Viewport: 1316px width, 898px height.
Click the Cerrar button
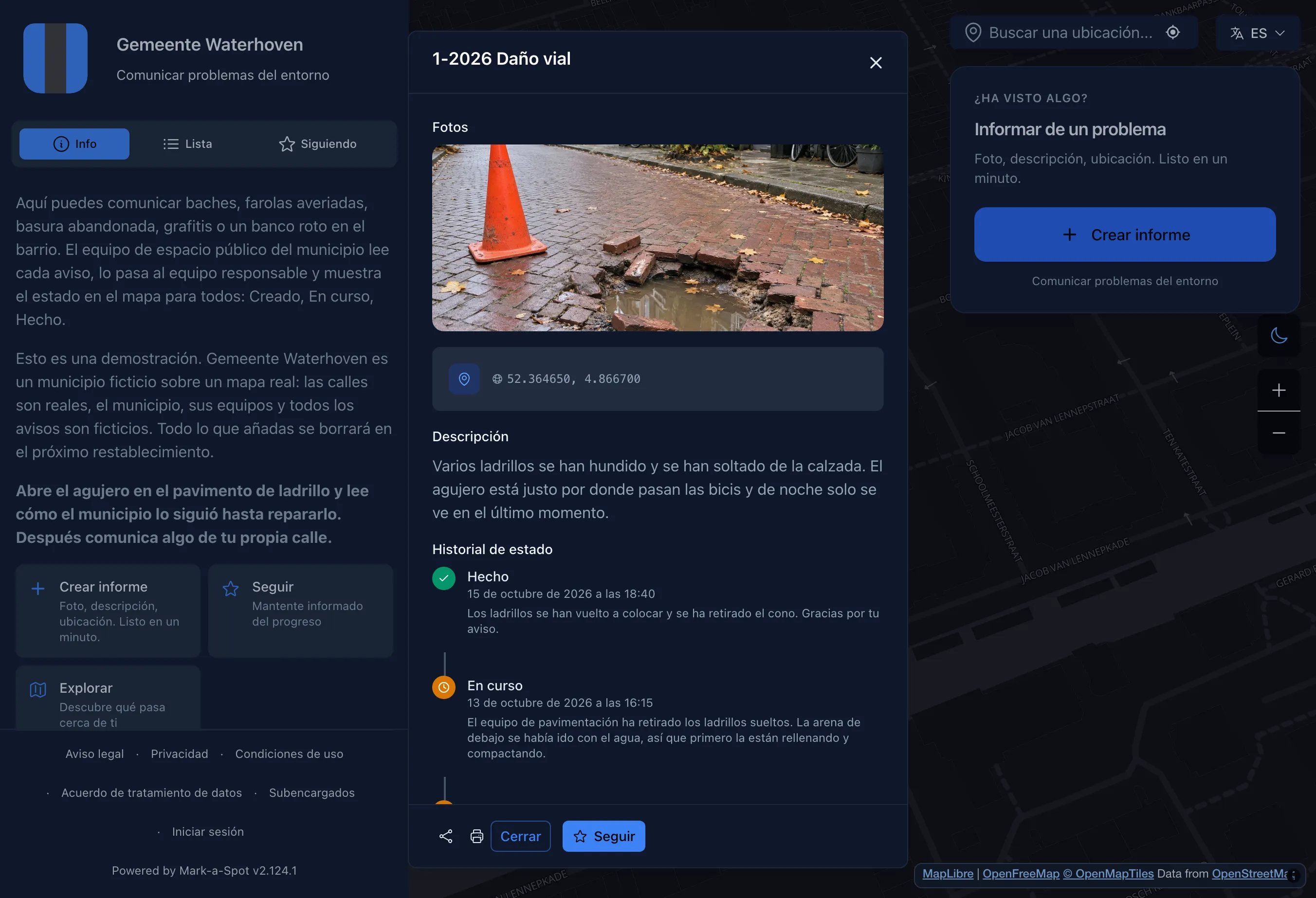[520, 836]
